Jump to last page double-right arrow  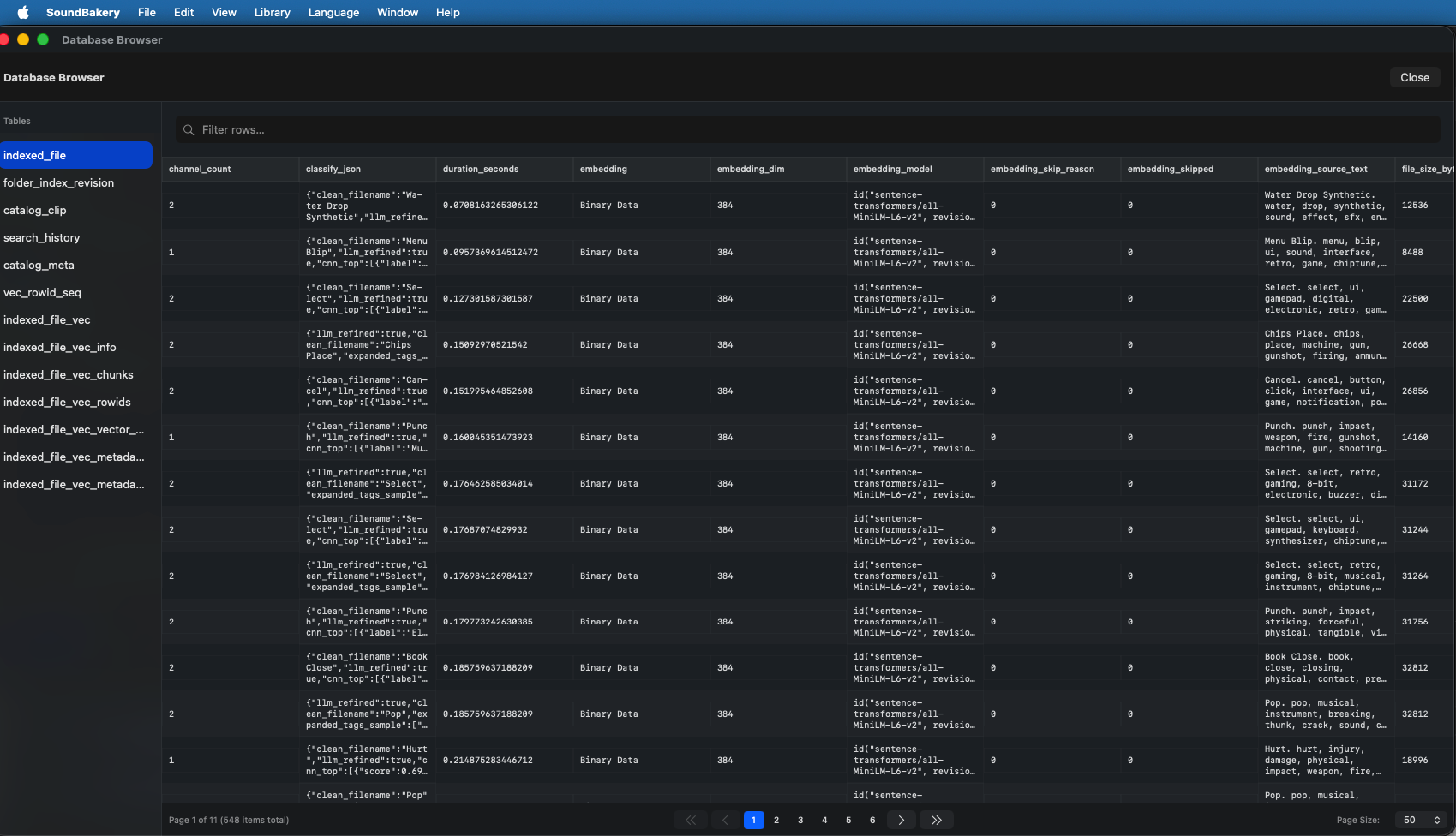pos(937,820)
